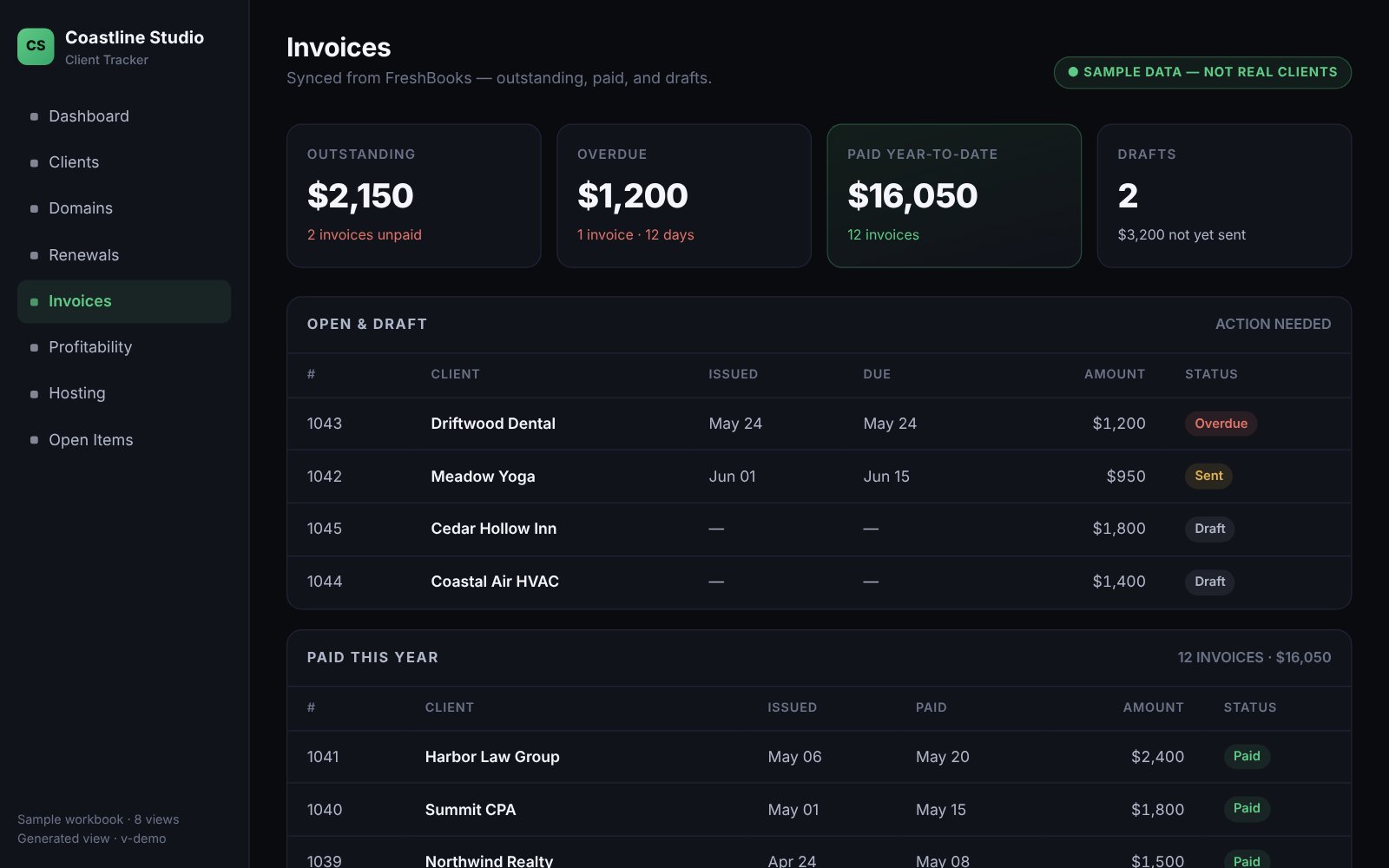Click the Paid badge for Harbor Law Group
Viewport: 1389px width, 868px height.
[x=1247, y=756]
